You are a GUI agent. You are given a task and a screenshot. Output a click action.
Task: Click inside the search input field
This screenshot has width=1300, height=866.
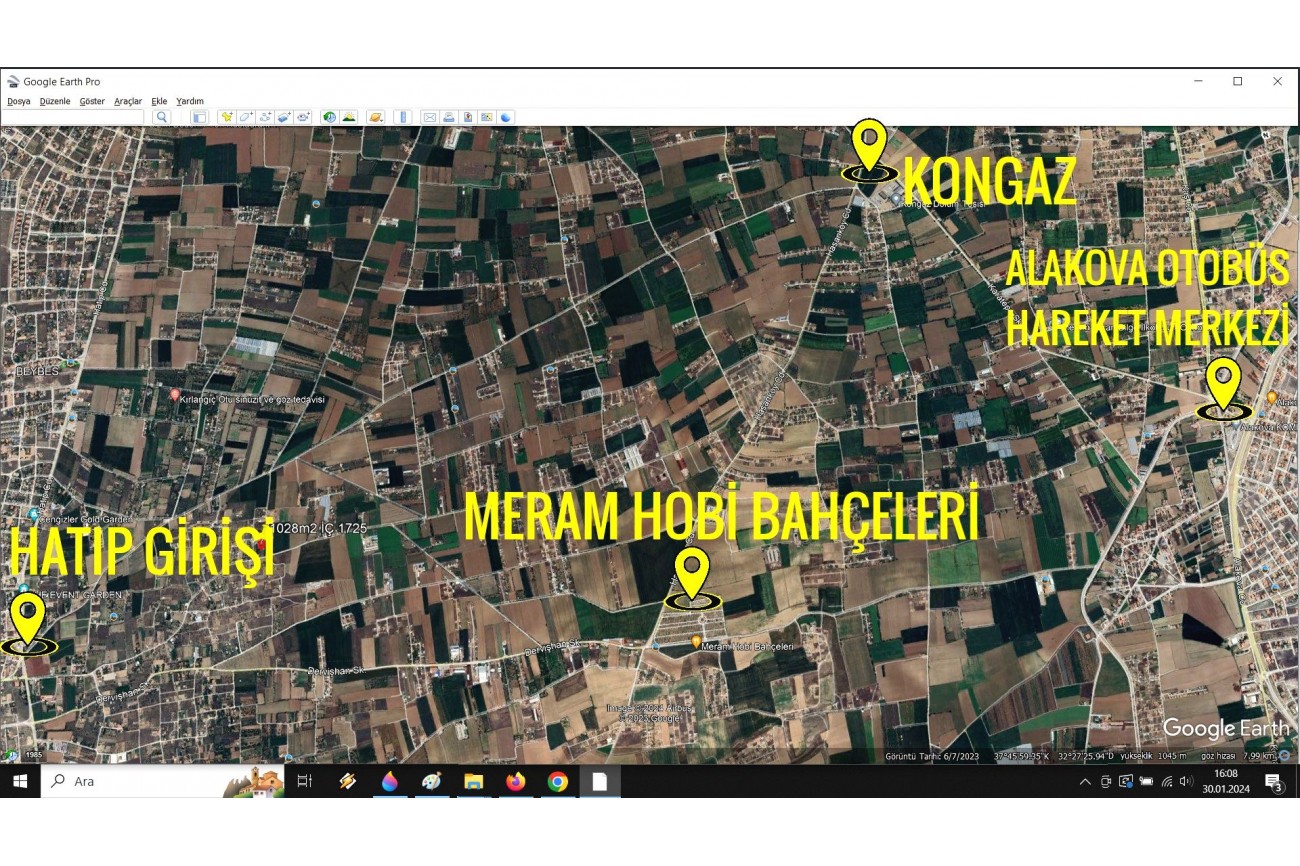[x=73, y=117]
